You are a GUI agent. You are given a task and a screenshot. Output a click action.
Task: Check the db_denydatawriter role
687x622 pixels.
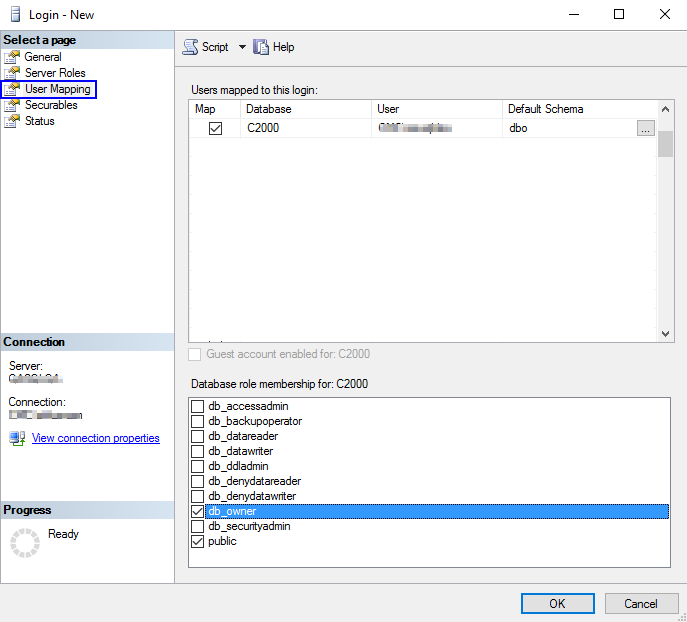(198, 496)
